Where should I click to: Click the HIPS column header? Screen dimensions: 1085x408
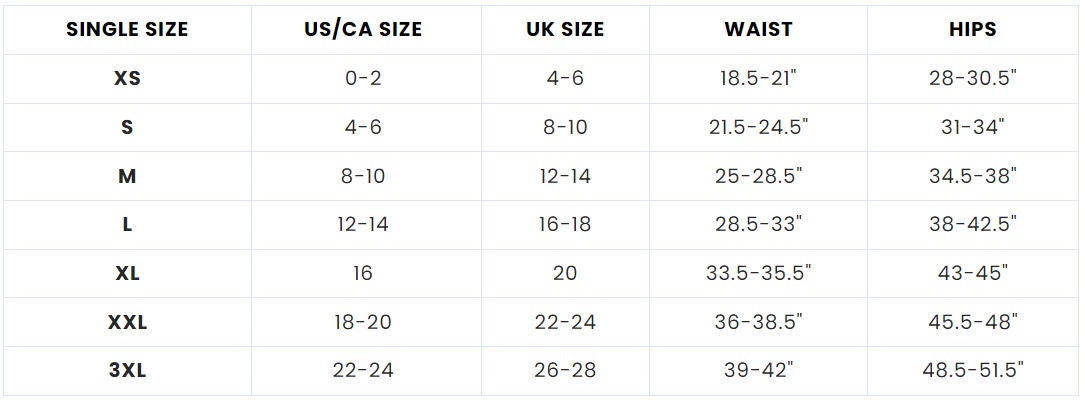[972, 29]
